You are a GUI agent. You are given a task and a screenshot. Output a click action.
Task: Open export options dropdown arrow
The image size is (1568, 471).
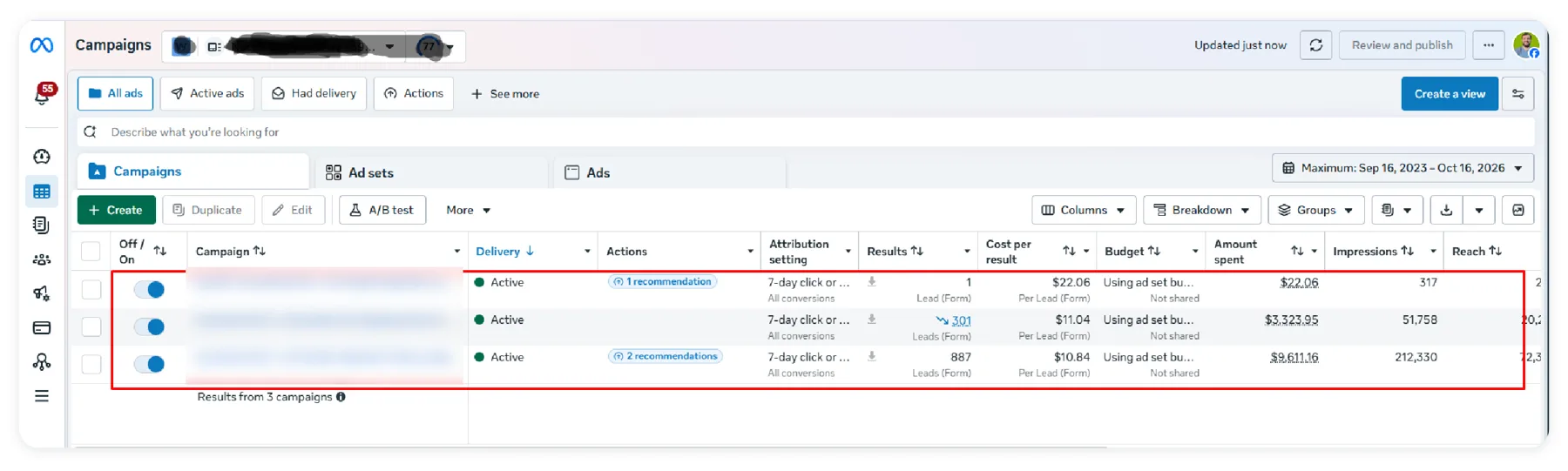tap(1479, 210)
